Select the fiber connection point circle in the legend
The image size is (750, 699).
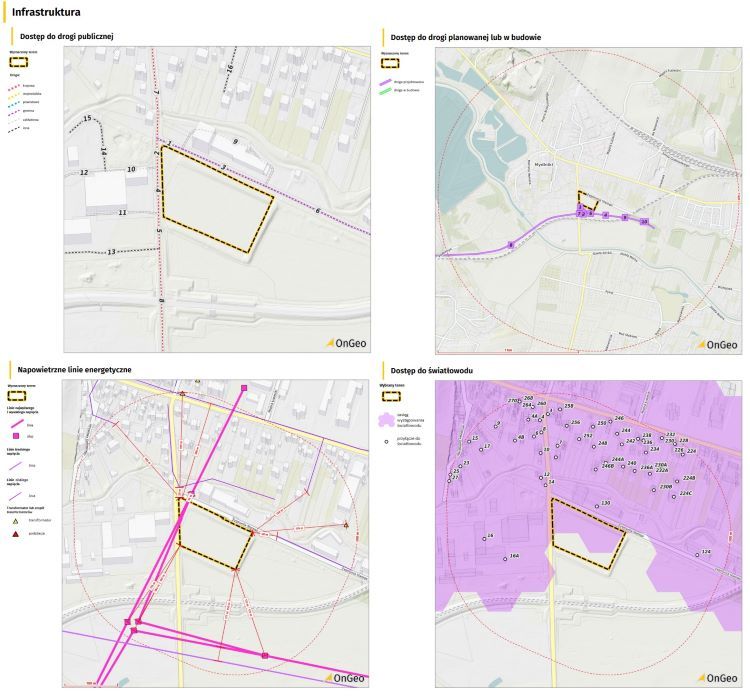tap(386, 440)
